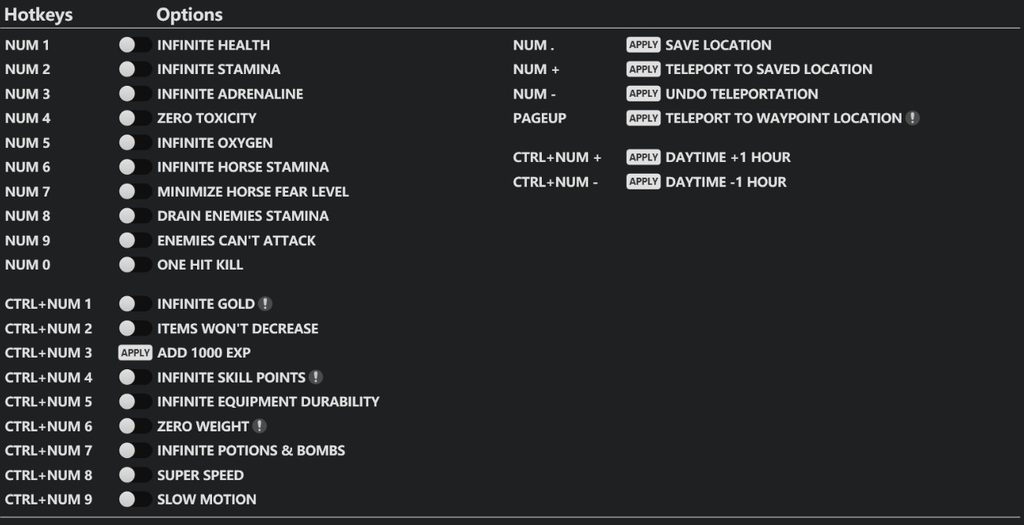Apply Teleport to Saved Location

coord(643,69)
